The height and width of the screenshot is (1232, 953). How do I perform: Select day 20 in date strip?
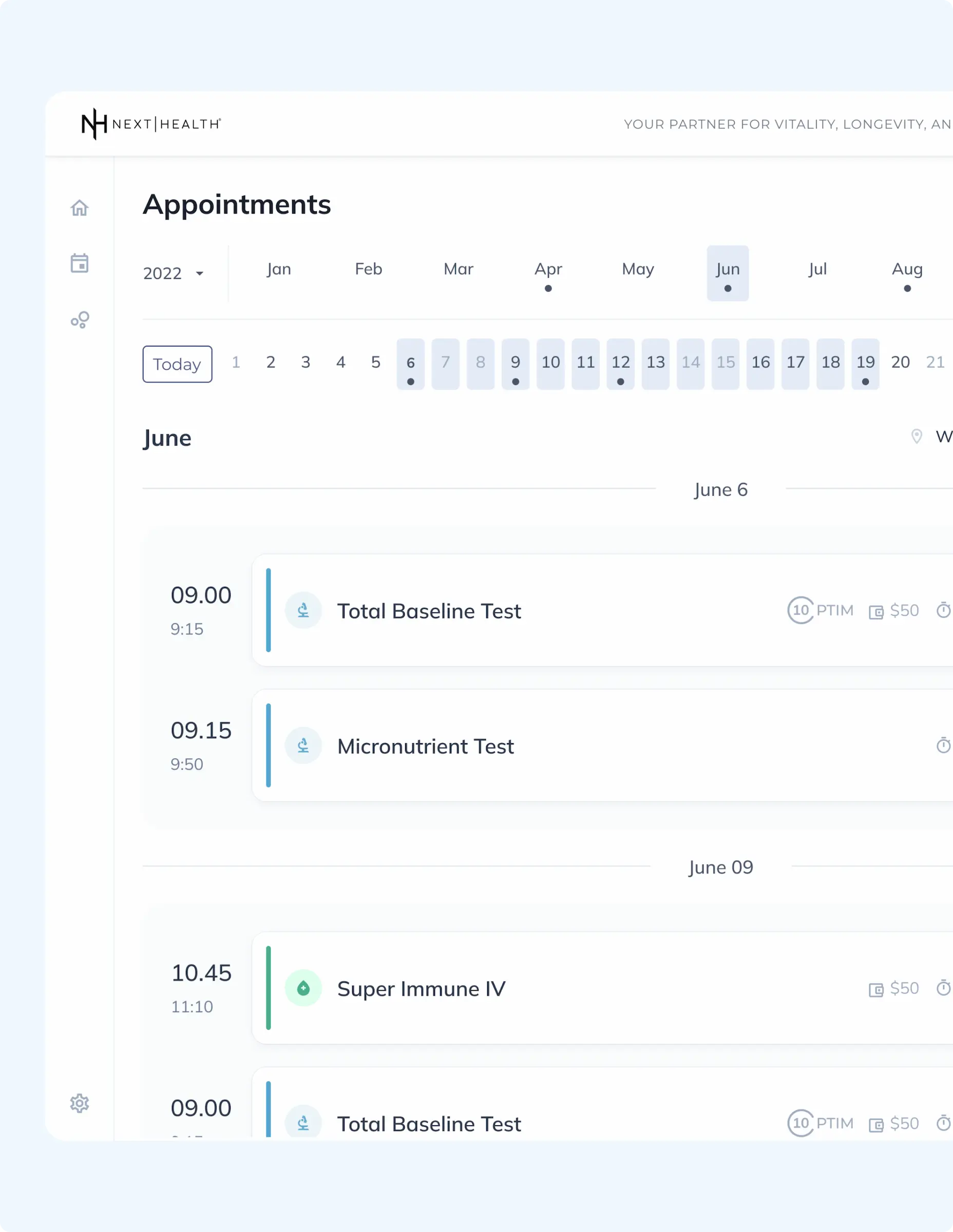click(x=901, y=362)
